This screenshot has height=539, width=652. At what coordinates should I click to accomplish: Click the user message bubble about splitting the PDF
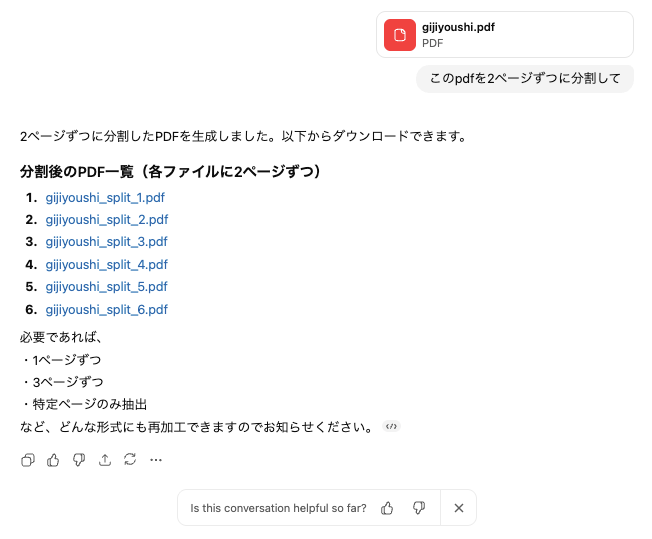525,78
